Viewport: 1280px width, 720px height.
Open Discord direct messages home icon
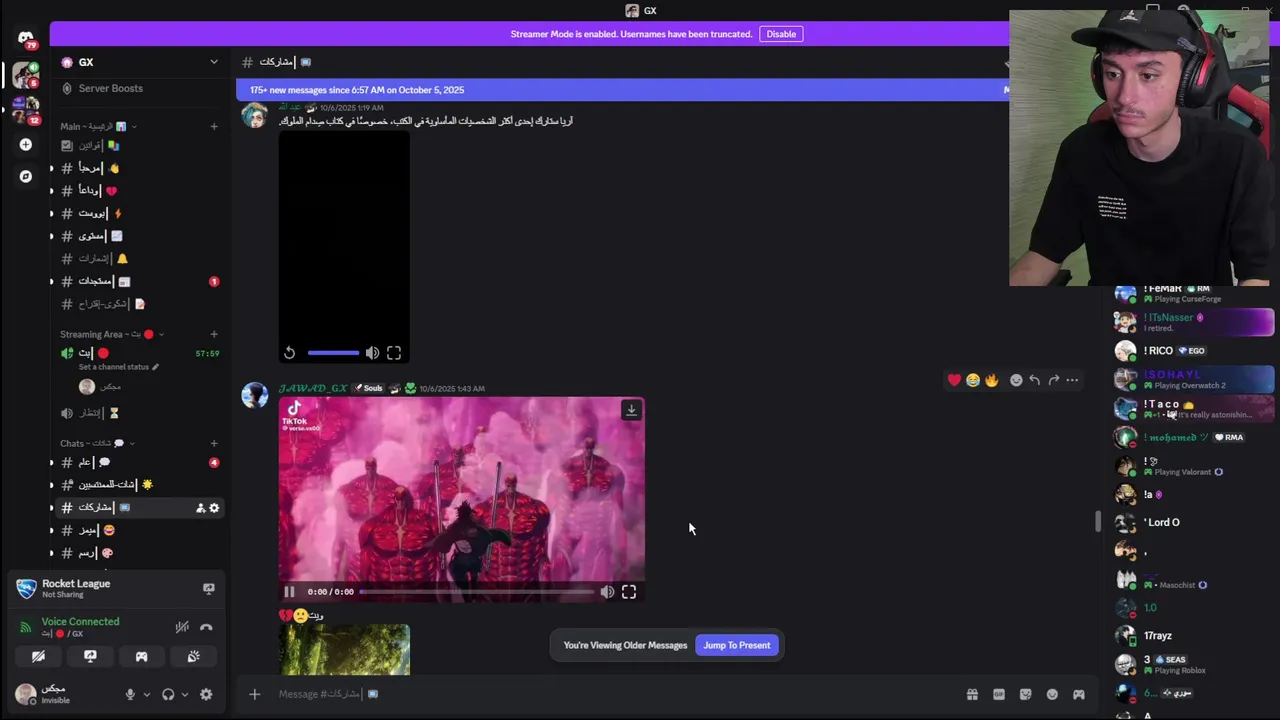tap(25, 38)
